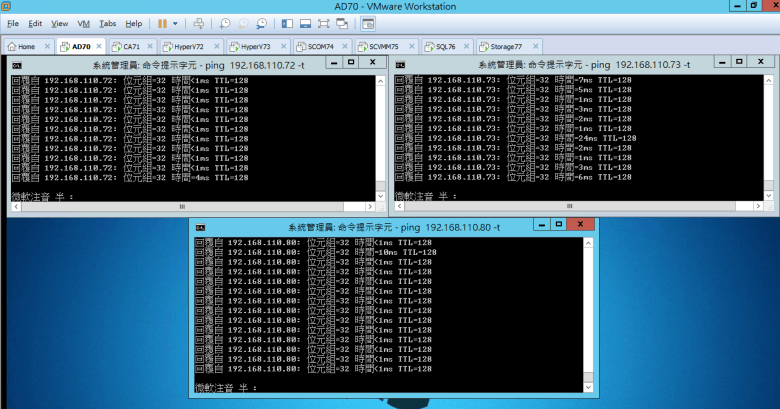Open the power options dropdown arrow
This screenshot has width=780, height=409.
click(x=176, y=22)
